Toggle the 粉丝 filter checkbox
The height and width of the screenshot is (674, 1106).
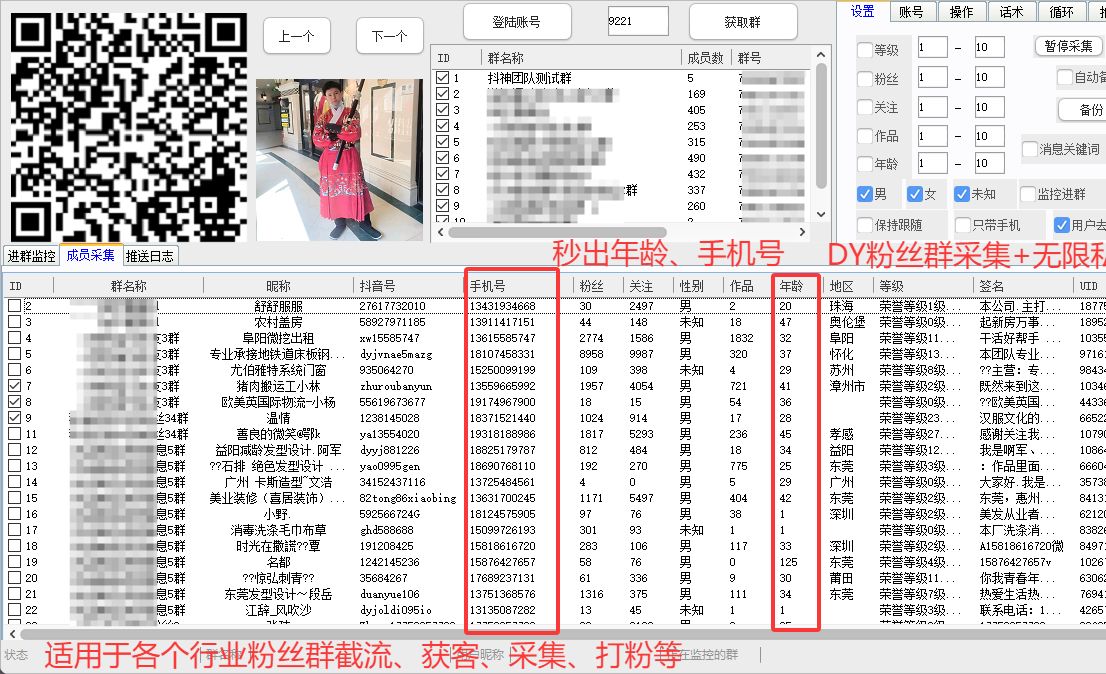coord(865,78)
